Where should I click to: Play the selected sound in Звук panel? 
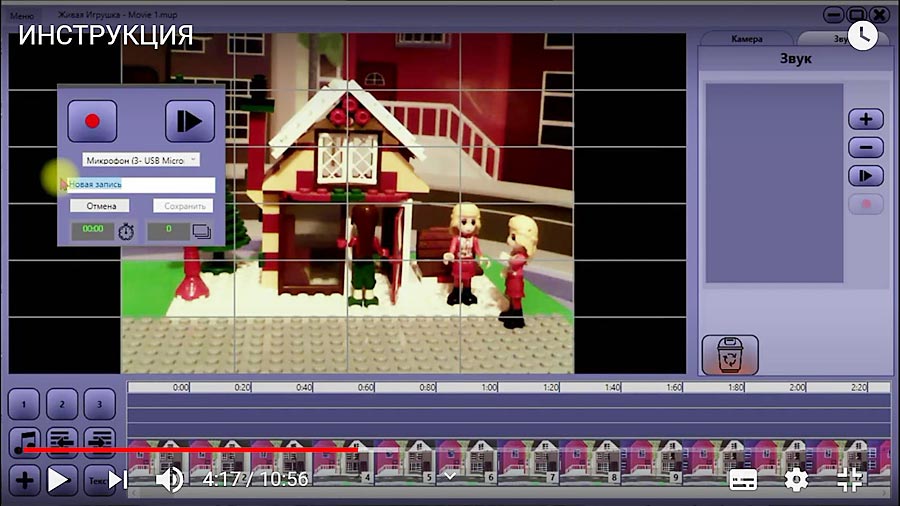coord(865,176)
